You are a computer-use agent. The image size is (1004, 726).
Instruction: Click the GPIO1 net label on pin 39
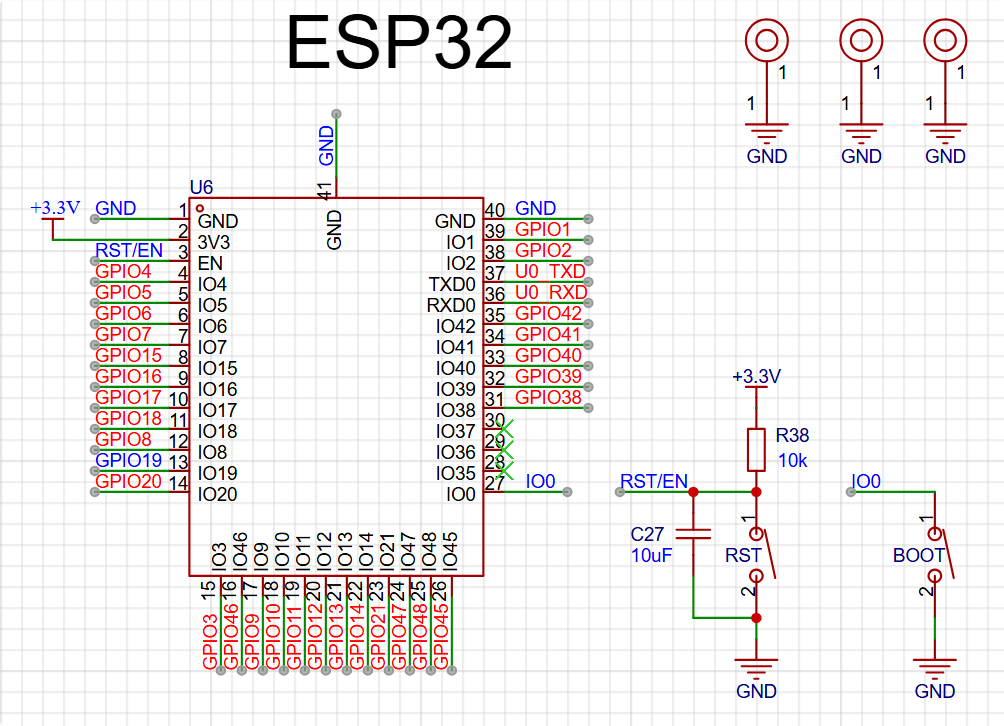pyautogui.click(x=542, y=229)
